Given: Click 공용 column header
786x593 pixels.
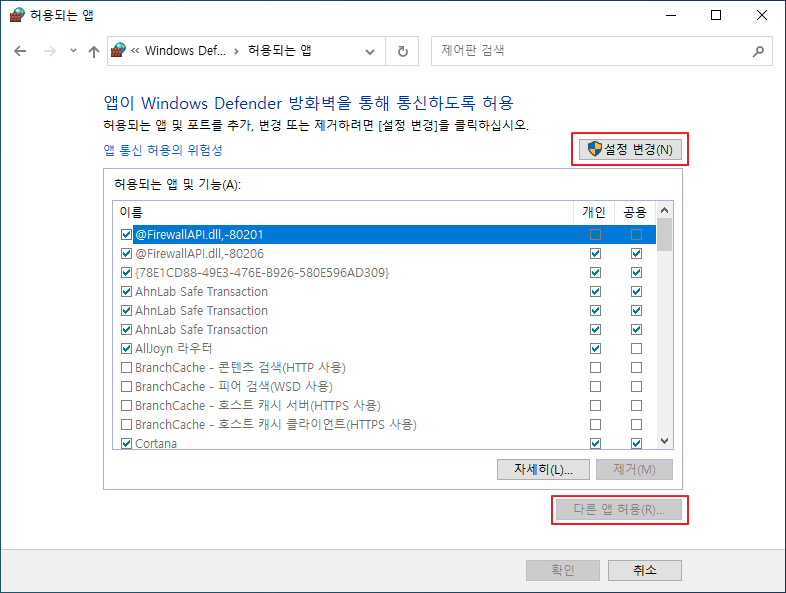Looking at the screenshot, I should (635, 213).
